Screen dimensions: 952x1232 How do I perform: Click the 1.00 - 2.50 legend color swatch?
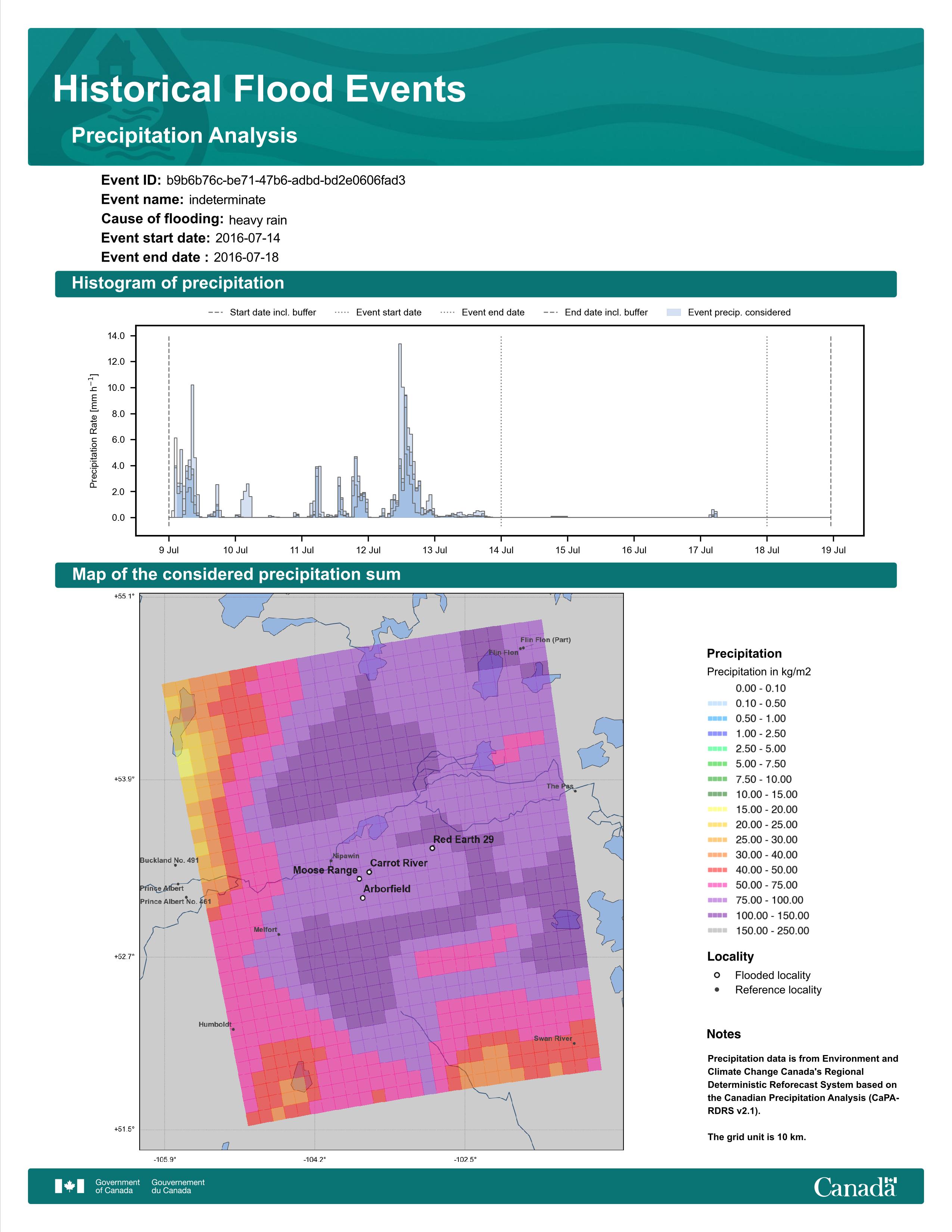(x=718, y=734)
